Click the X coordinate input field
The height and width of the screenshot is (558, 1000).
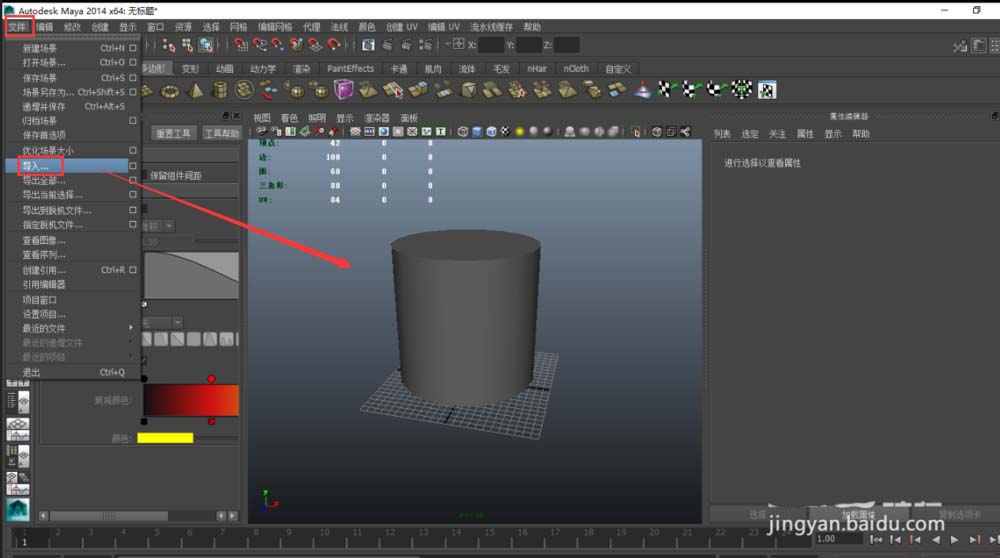[x=491, y=45]
